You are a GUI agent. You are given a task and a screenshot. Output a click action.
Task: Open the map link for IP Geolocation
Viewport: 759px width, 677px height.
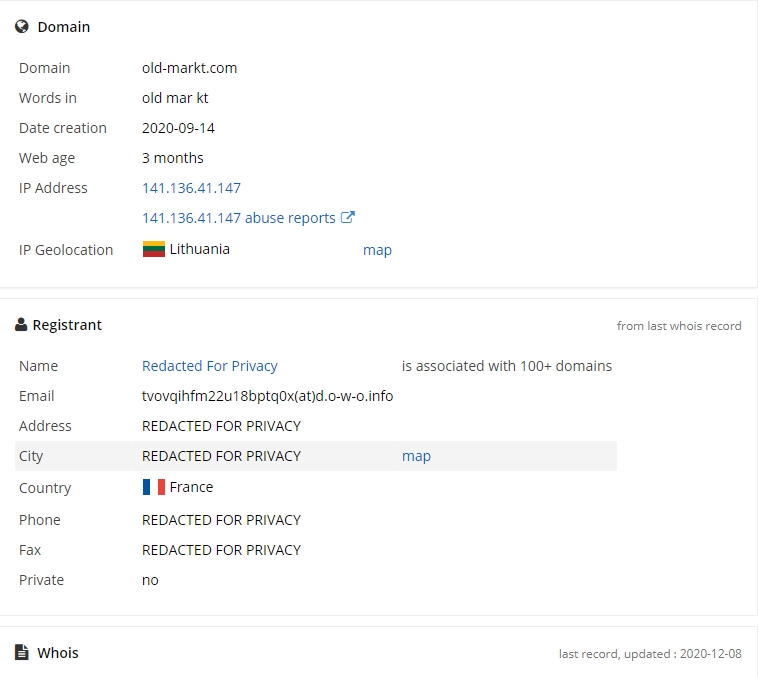point(377,250)
